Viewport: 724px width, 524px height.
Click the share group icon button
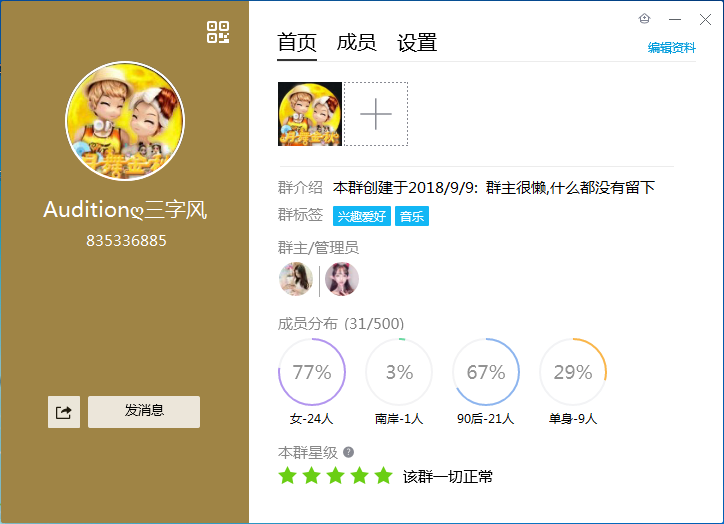click(x=64, y=412)
